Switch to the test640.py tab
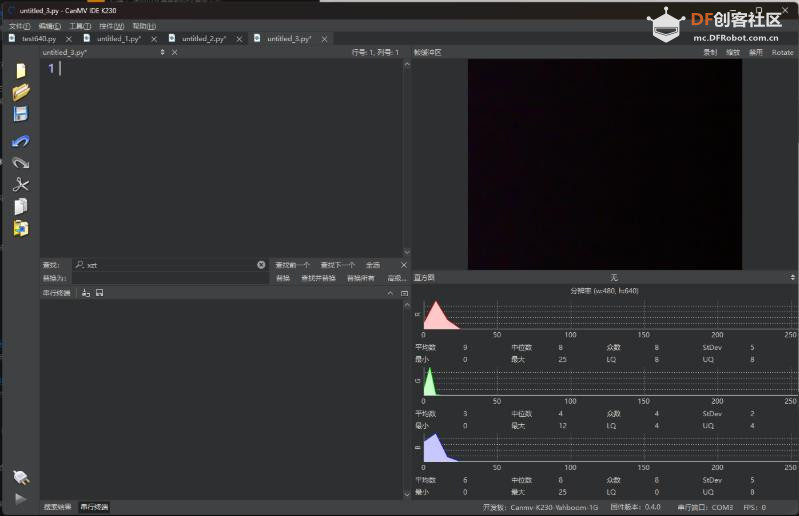Screen dimensions: 799x516 coord(39,38)
